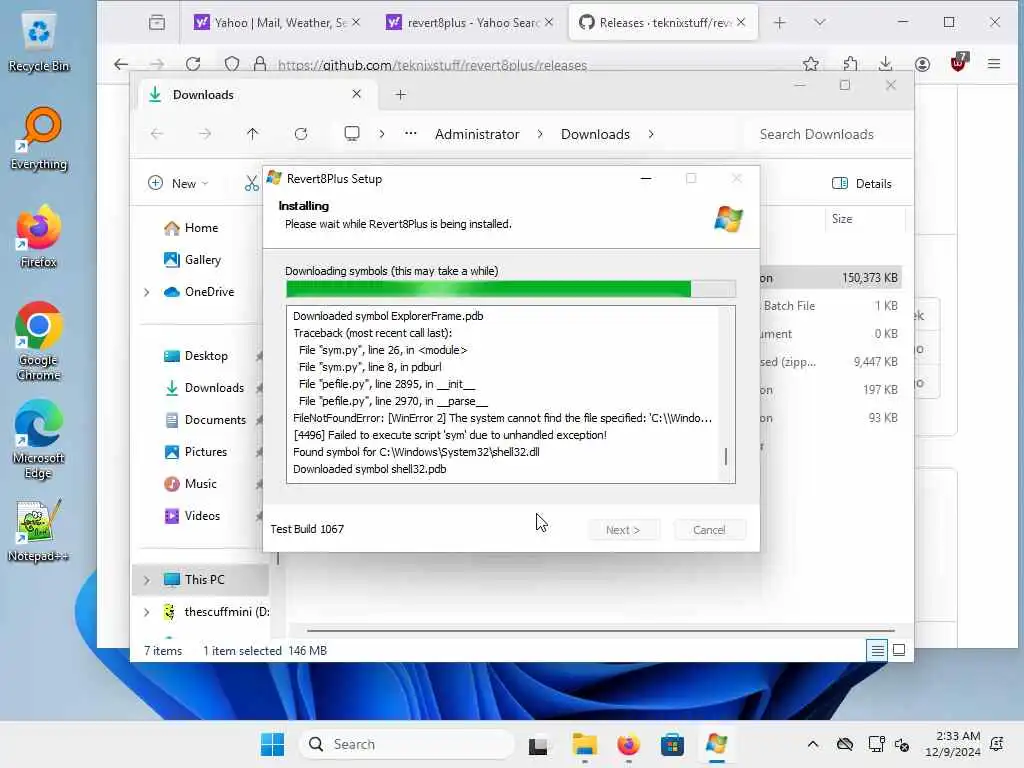Click Explorer horizontal scrollbar
The image size is (1024, 768).
point(600,631)
